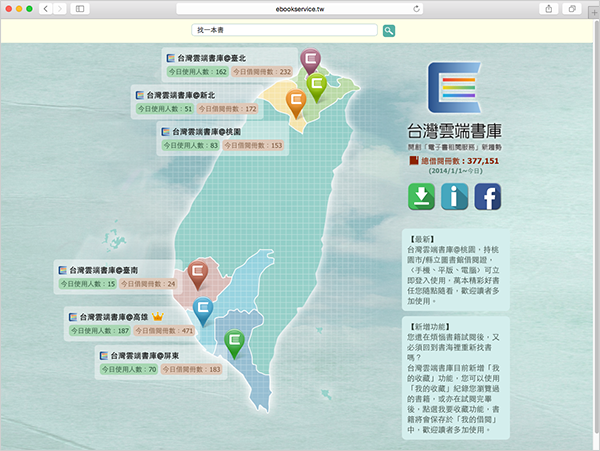Click Kaohsiung's 今日借閱冊數：471 badge

(x=164, y=331)
